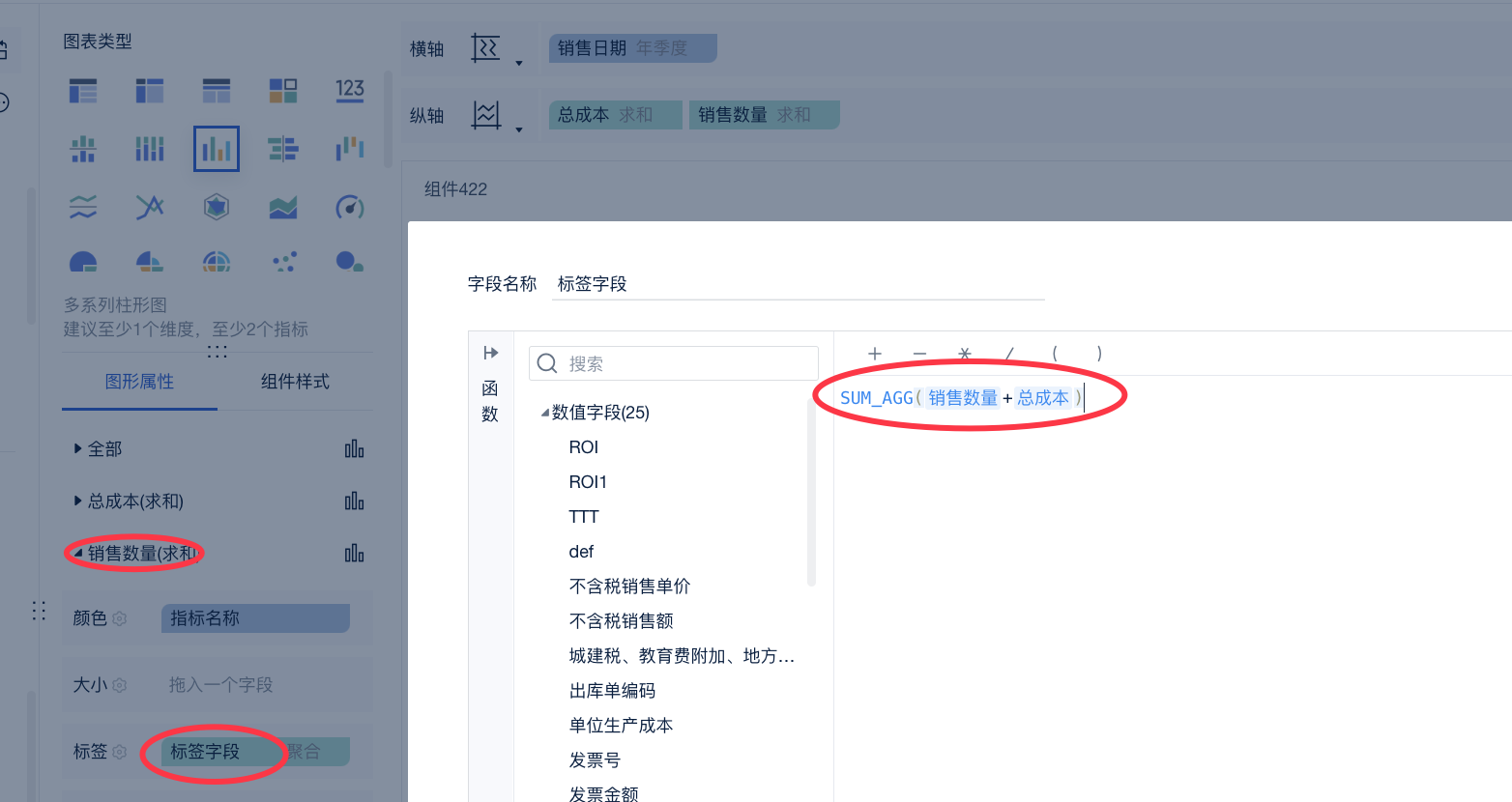This screenshot has height=802, width=1512.
Task: Select the partition column chart type
Action: click(83, 149)
